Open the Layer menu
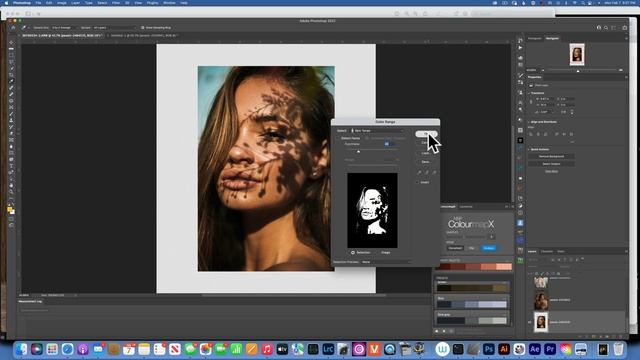This screenshot has height=360, width=640. 76,3
